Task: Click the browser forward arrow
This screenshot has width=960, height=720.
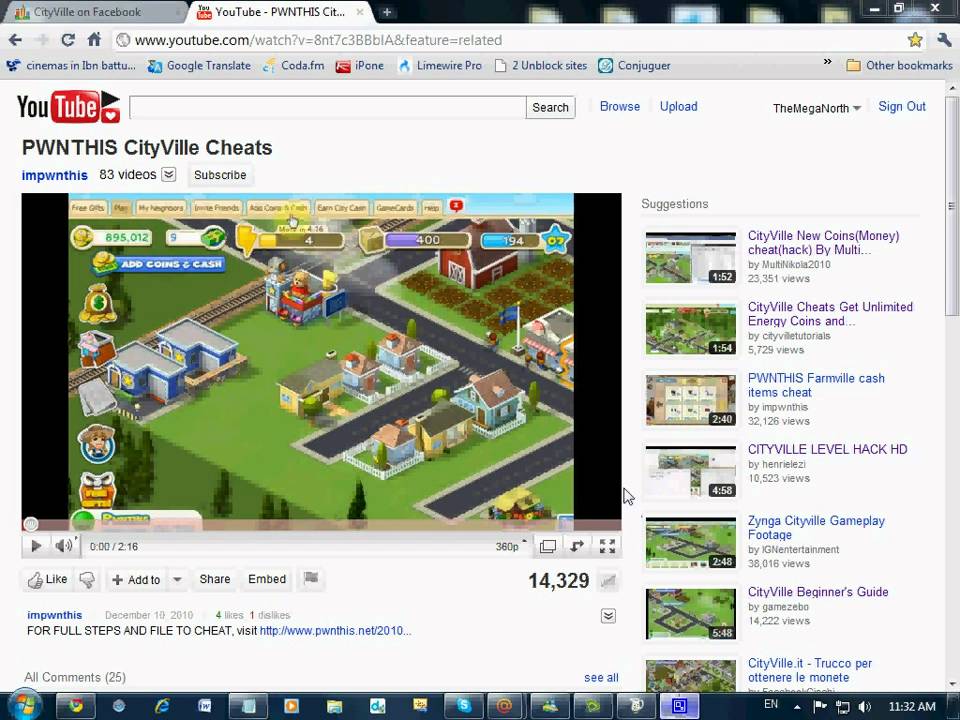Action: [42, 40]
